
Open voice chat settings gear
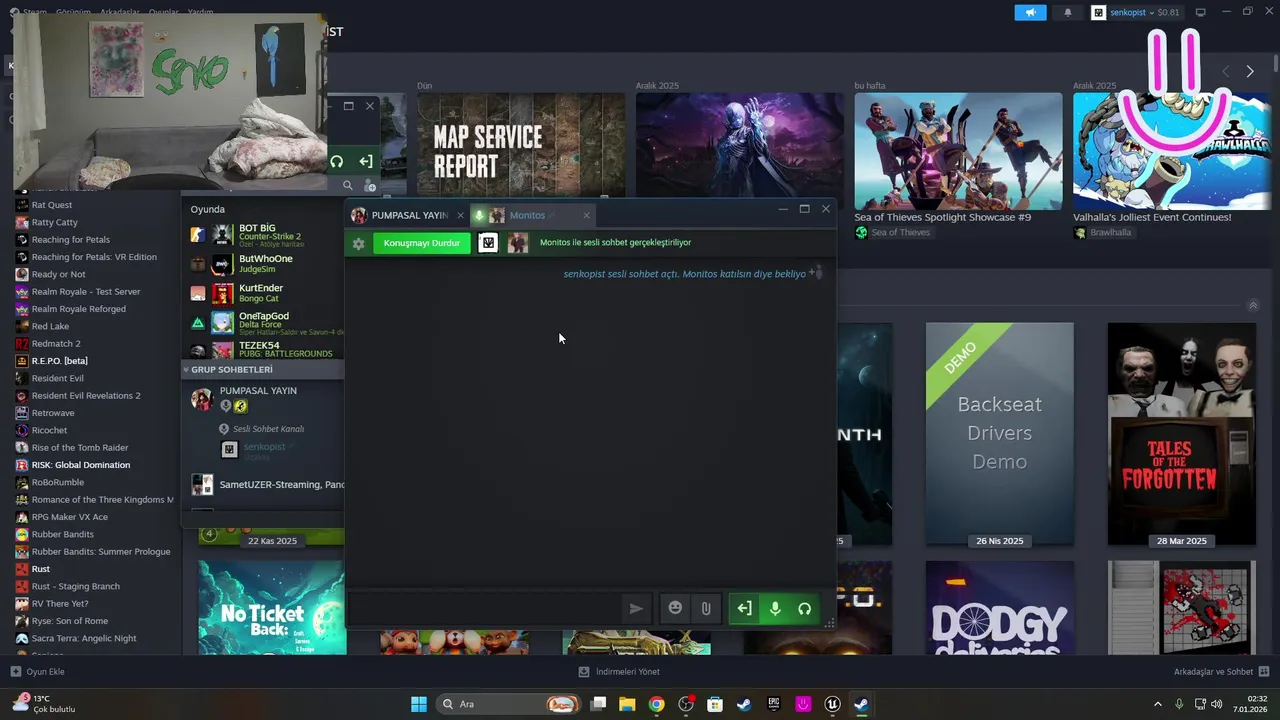358,243
